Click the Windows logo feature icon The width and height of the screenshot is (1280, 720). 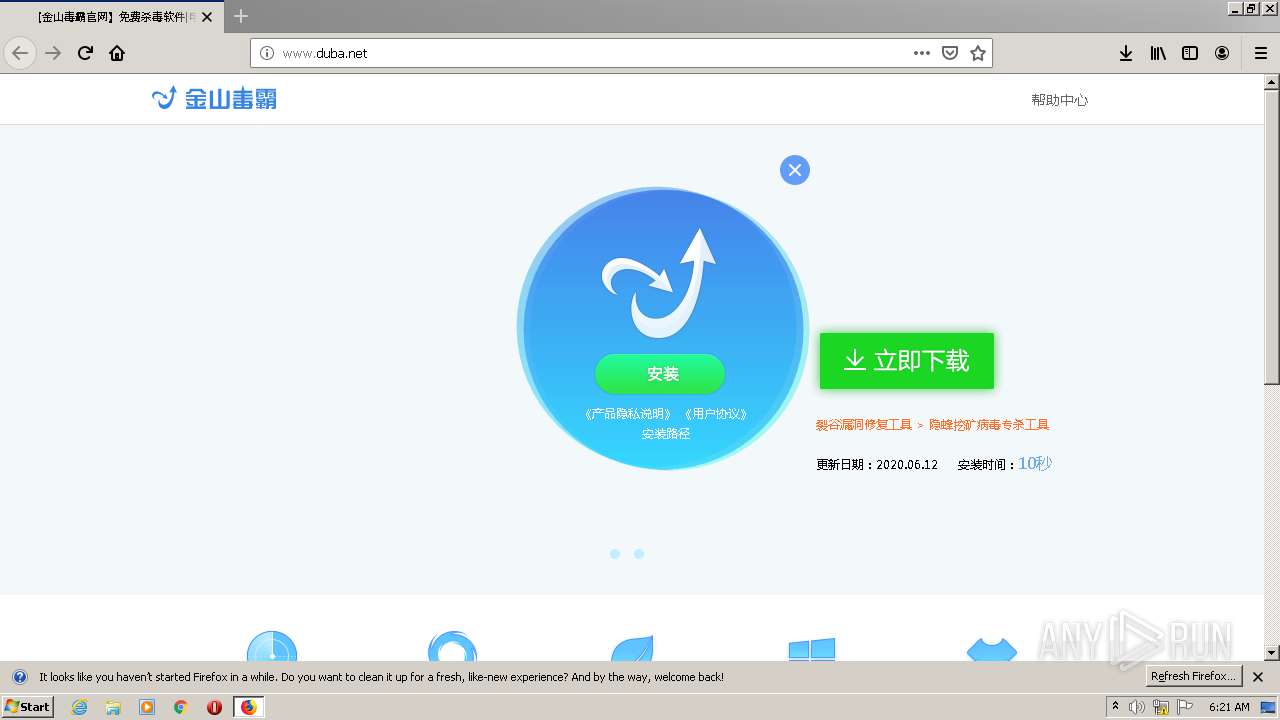812,650
